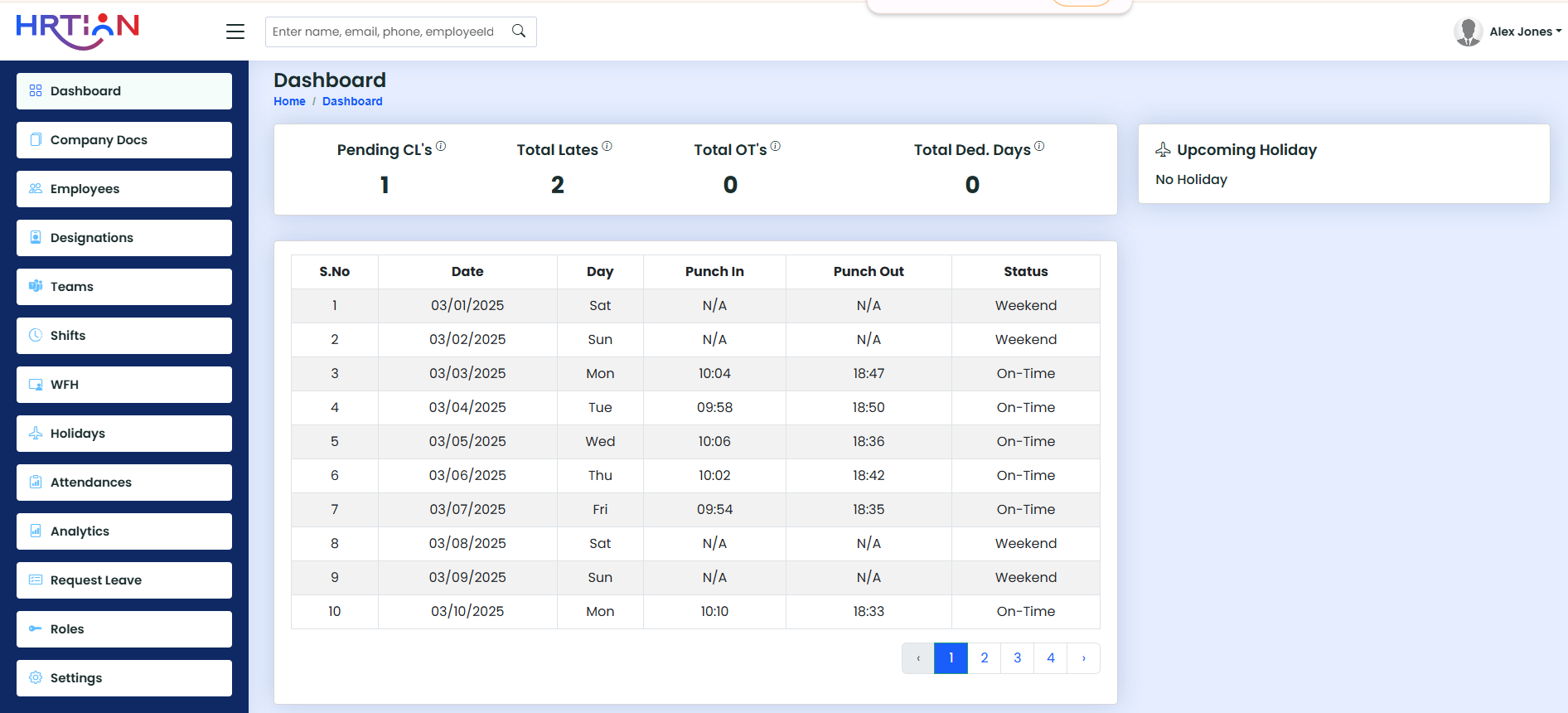
Task: Click the previous page arrow
Action: [918, 658]
